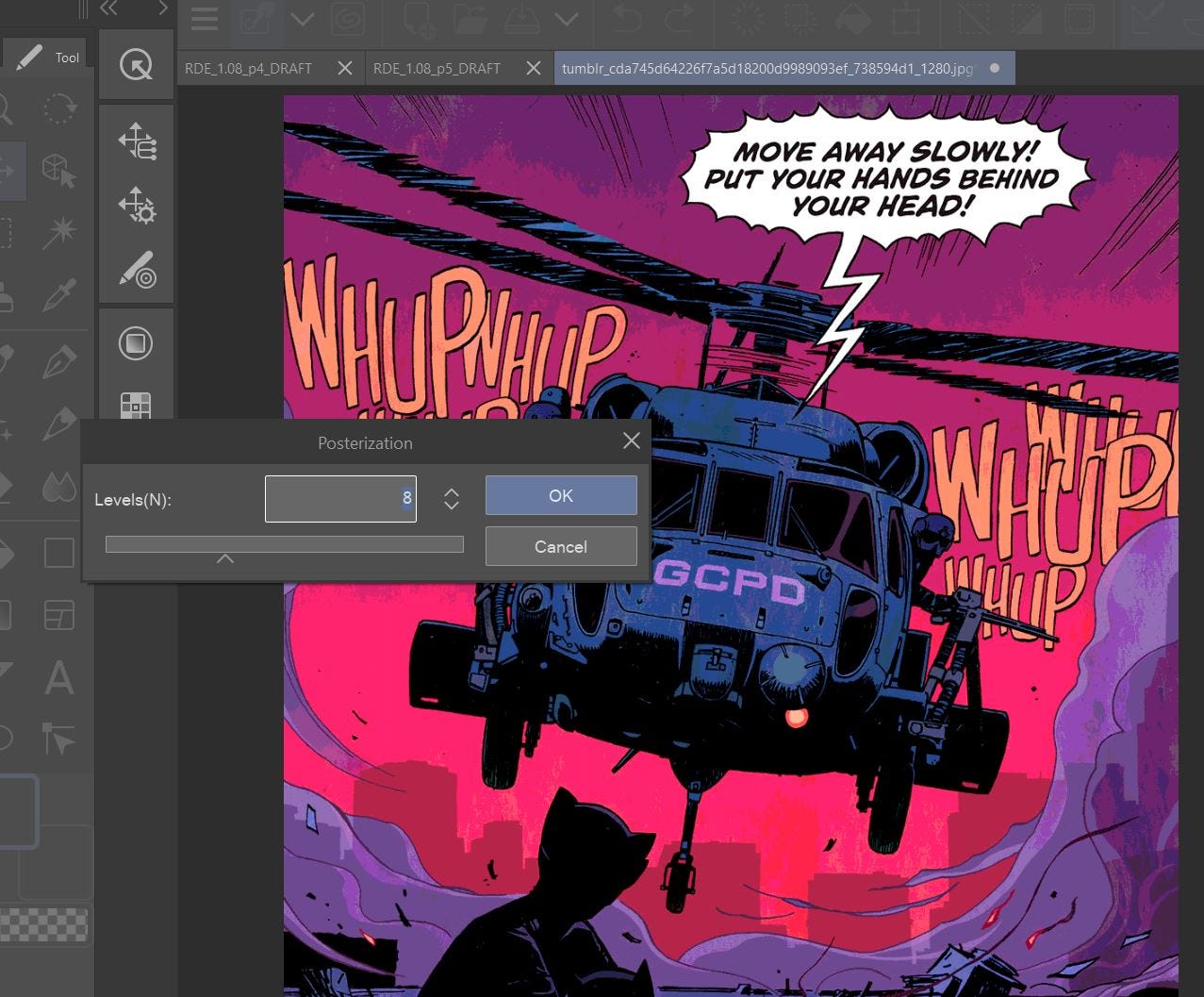Screen dimensions: 1204x997
Task: Open the Color Wheel palette icon
Action: [x=136, y=343]
